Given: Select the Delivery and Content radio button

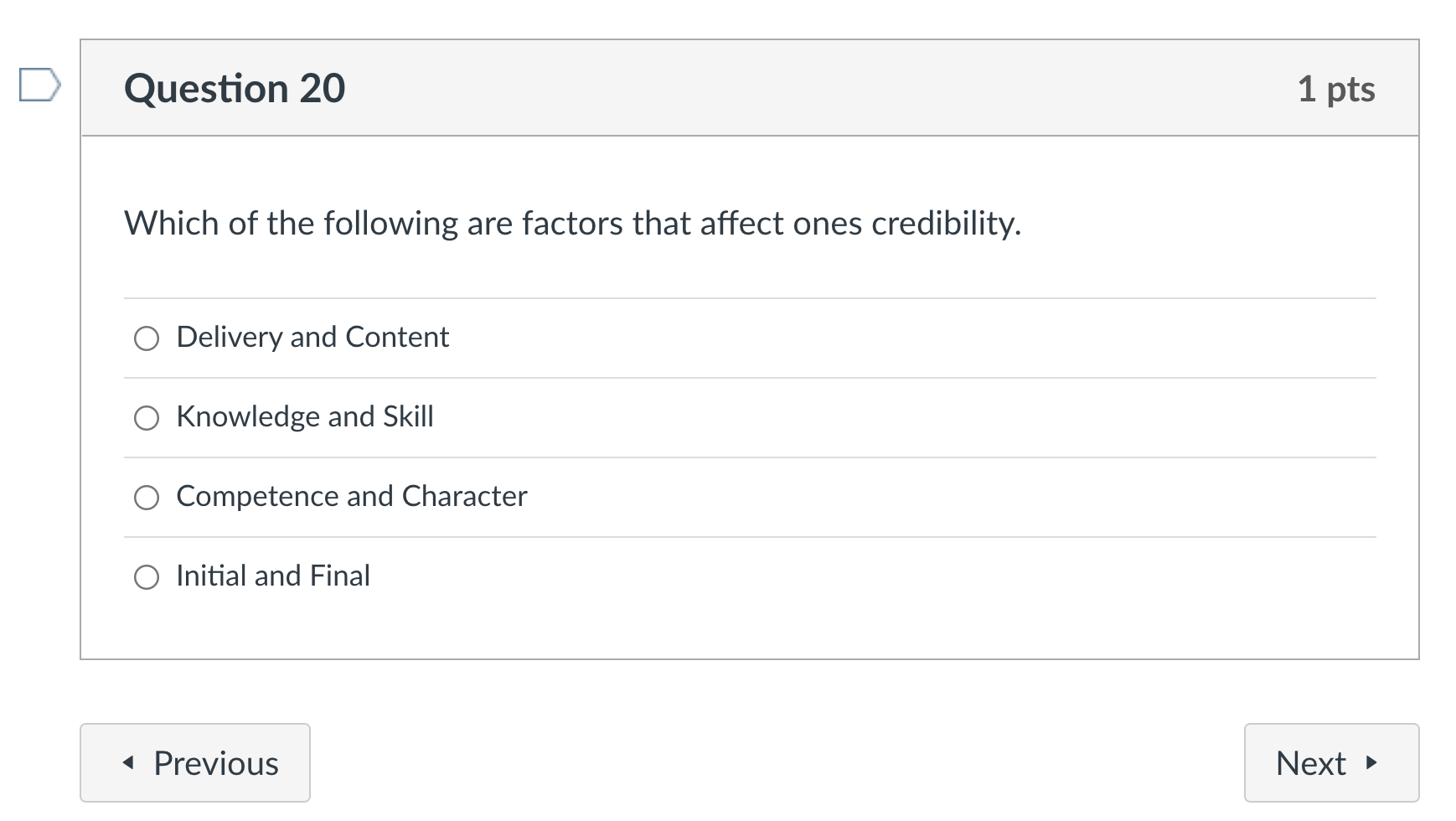Looking at the screenshot, I should click(147, 338).
